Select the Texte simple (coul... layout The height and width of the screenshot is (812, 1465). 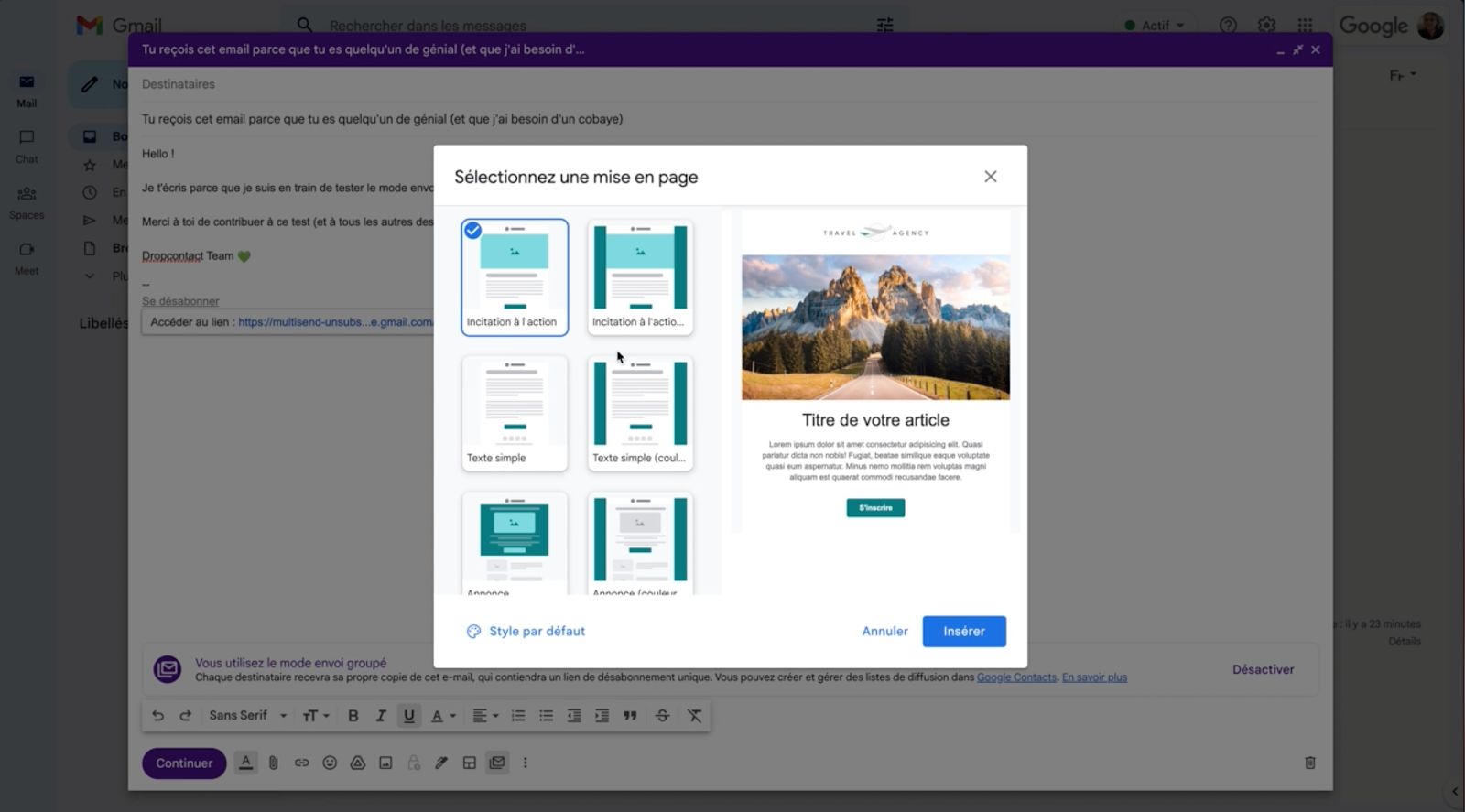(x=640, y=414)
